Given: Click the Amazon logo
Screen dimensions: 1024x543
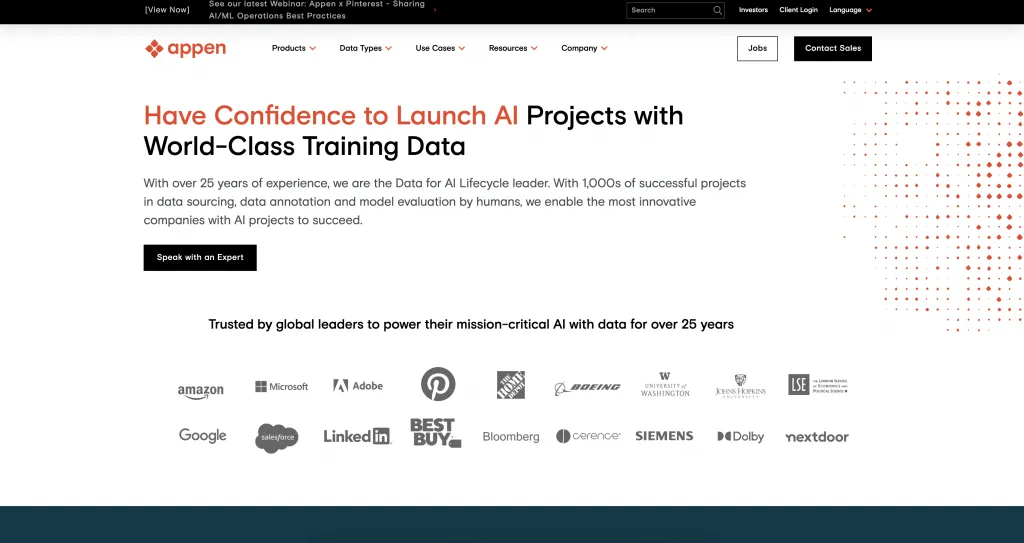Looking at the screenshot, I should click(200, 391).
